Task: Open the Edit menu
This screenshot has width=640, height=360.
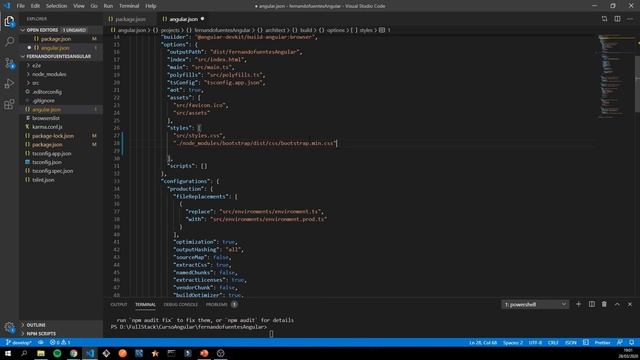Action: [x=36, y=6]
